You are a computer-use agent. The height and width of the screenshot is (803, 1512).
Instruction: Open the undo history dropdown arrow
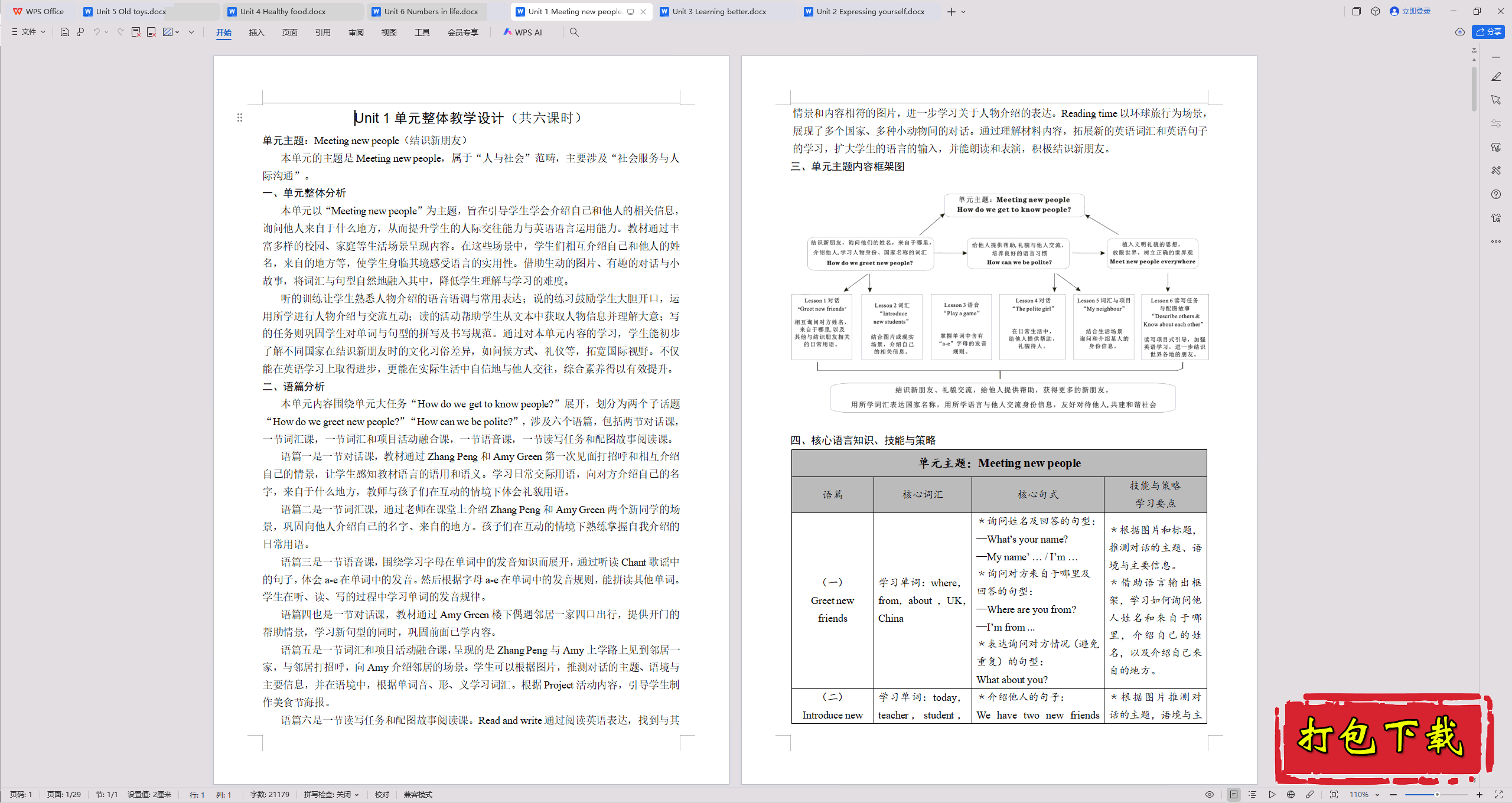click(106, 32)
